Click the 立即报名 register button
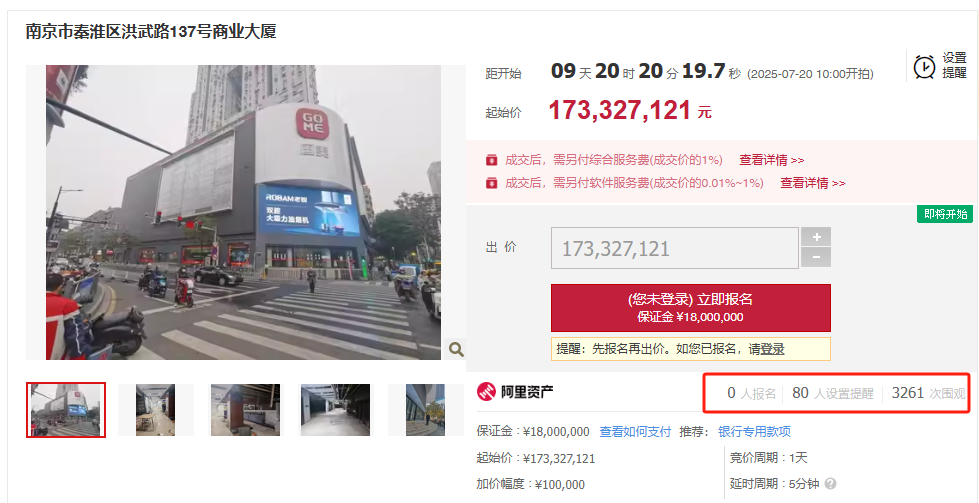The image size is (979, 503). 691,308
